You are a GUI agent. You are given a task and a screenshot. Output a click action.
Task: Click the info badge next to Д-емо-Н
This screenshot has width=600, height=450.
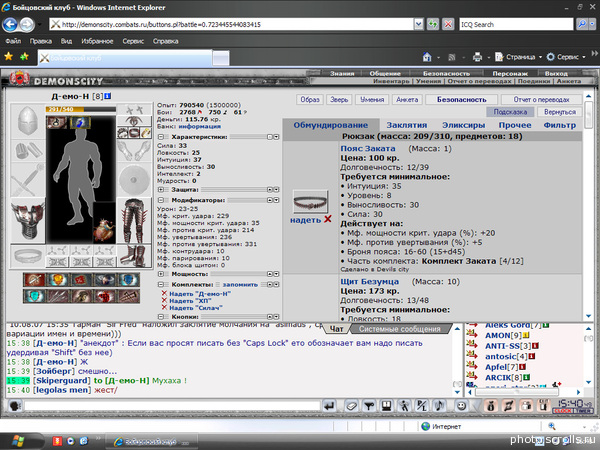pyautogui.click(x=108, y=96)
